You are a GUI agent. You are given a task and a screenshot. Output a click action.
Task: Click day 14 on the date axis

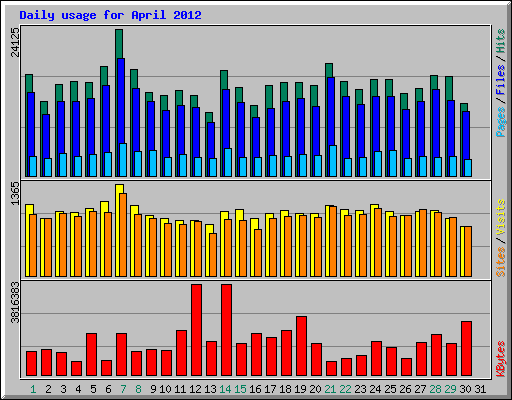(x=225, y=389)
